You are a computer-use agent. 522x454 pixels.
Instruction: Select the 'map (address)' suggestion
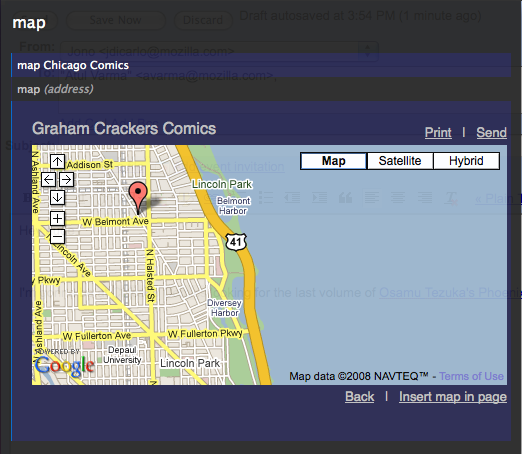261,89
